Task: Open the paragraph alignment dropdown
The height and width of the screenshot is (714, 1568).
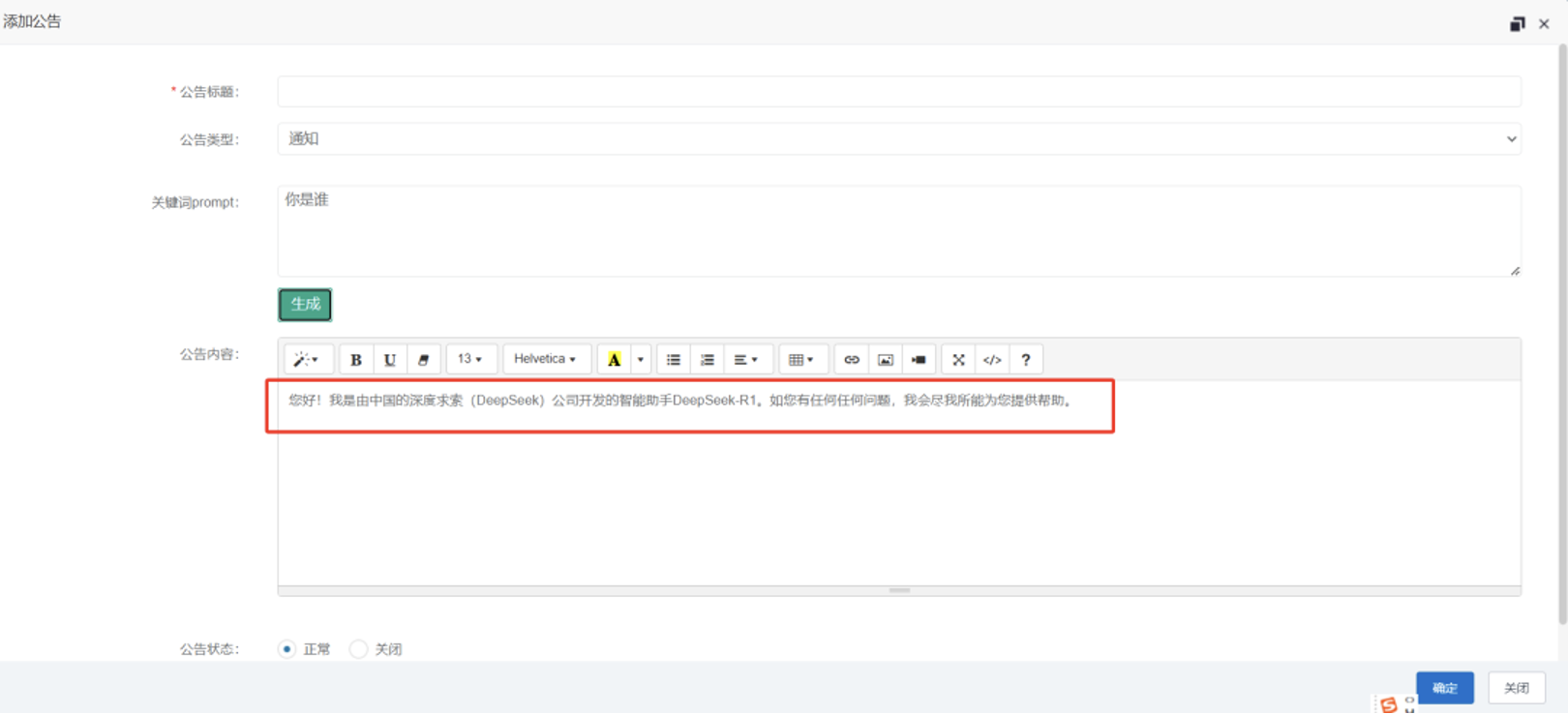Action: (x=746, y=360)
